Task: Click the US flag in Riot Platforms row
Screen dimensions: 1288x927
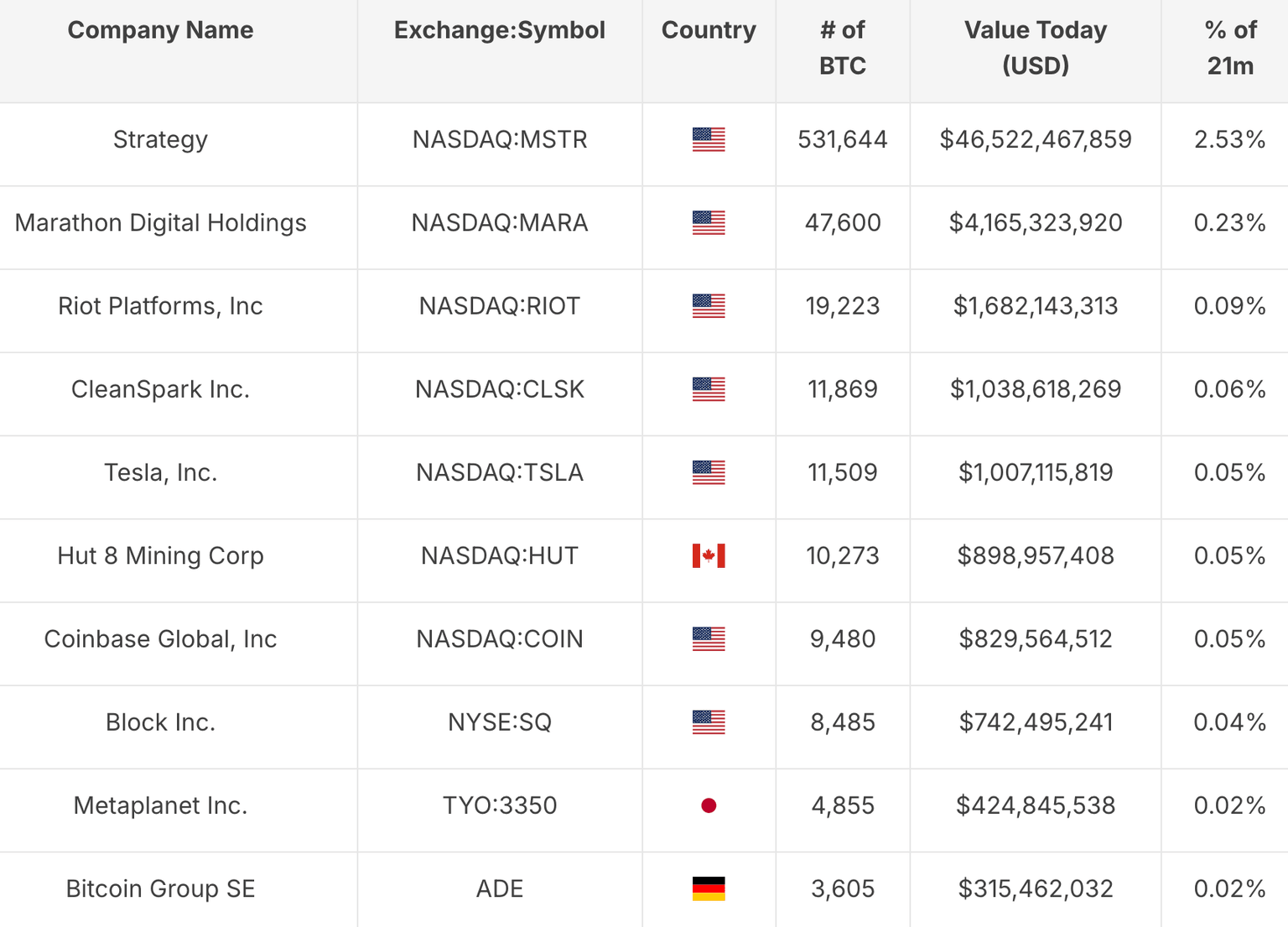Action: coord(709,306)
